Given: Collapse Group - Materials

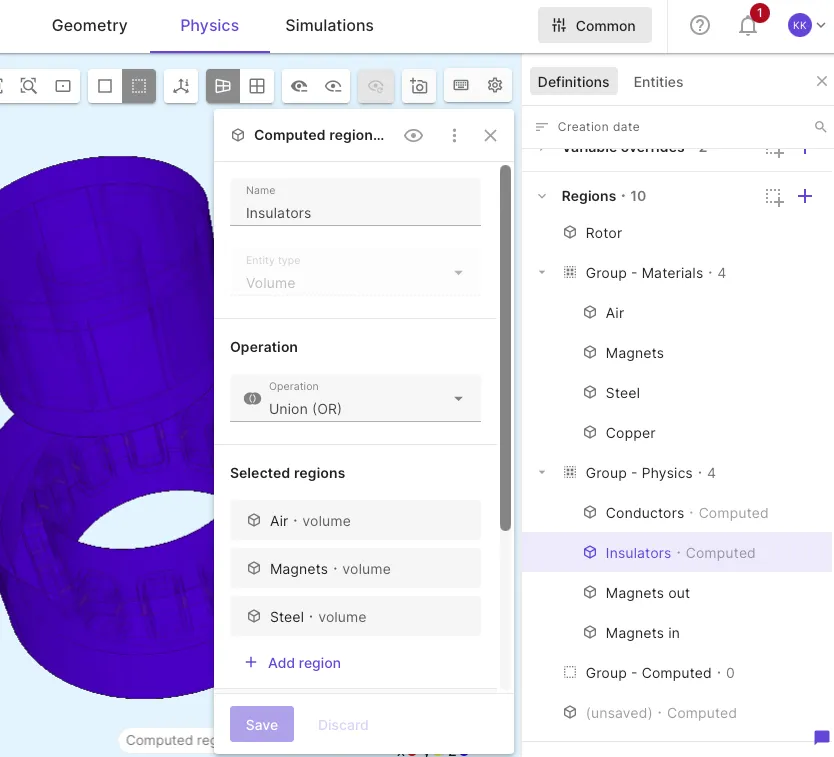Looking at the screenshot, I should pyautogui.click(x=542, y=272).
